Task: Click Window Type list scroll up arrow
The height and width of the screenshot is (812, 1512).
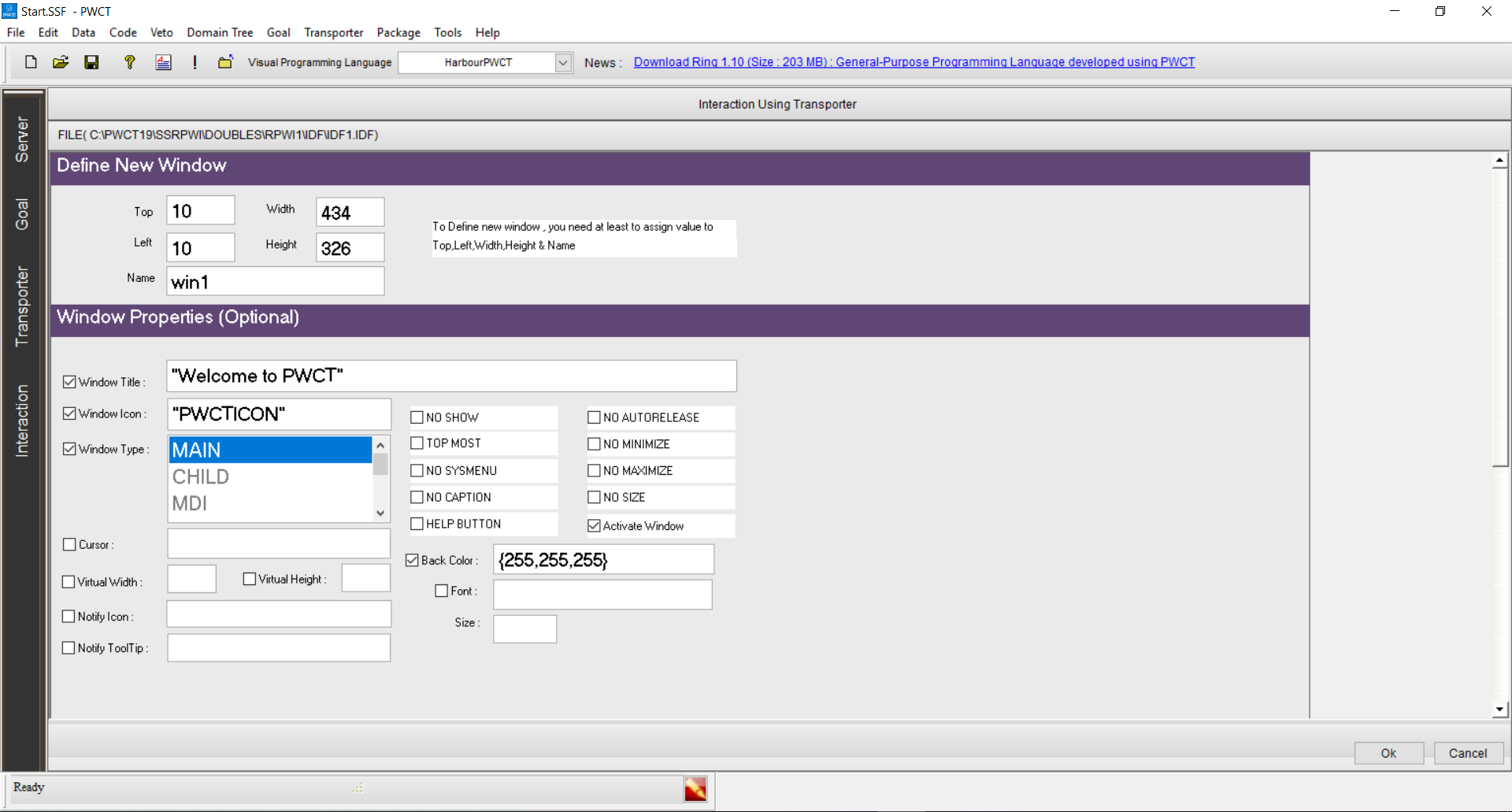Action: (x=380, y=445)
